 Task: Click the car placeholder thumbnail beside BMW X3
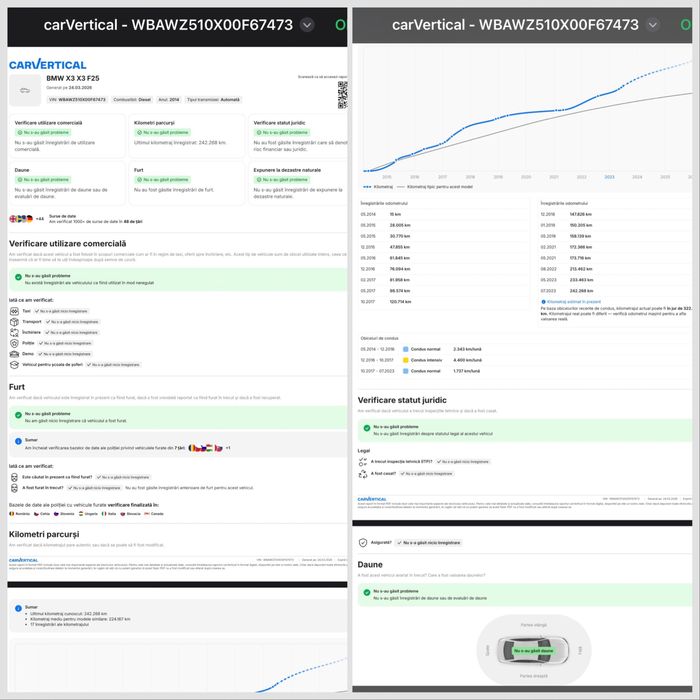25,91
